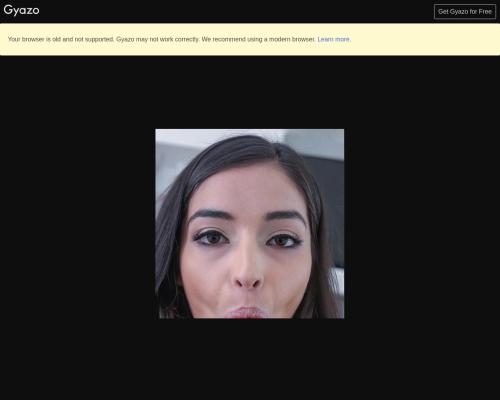Open Learn more about unsupported browsers
Viewport: 500px width, 400px height.
point(334,39)
